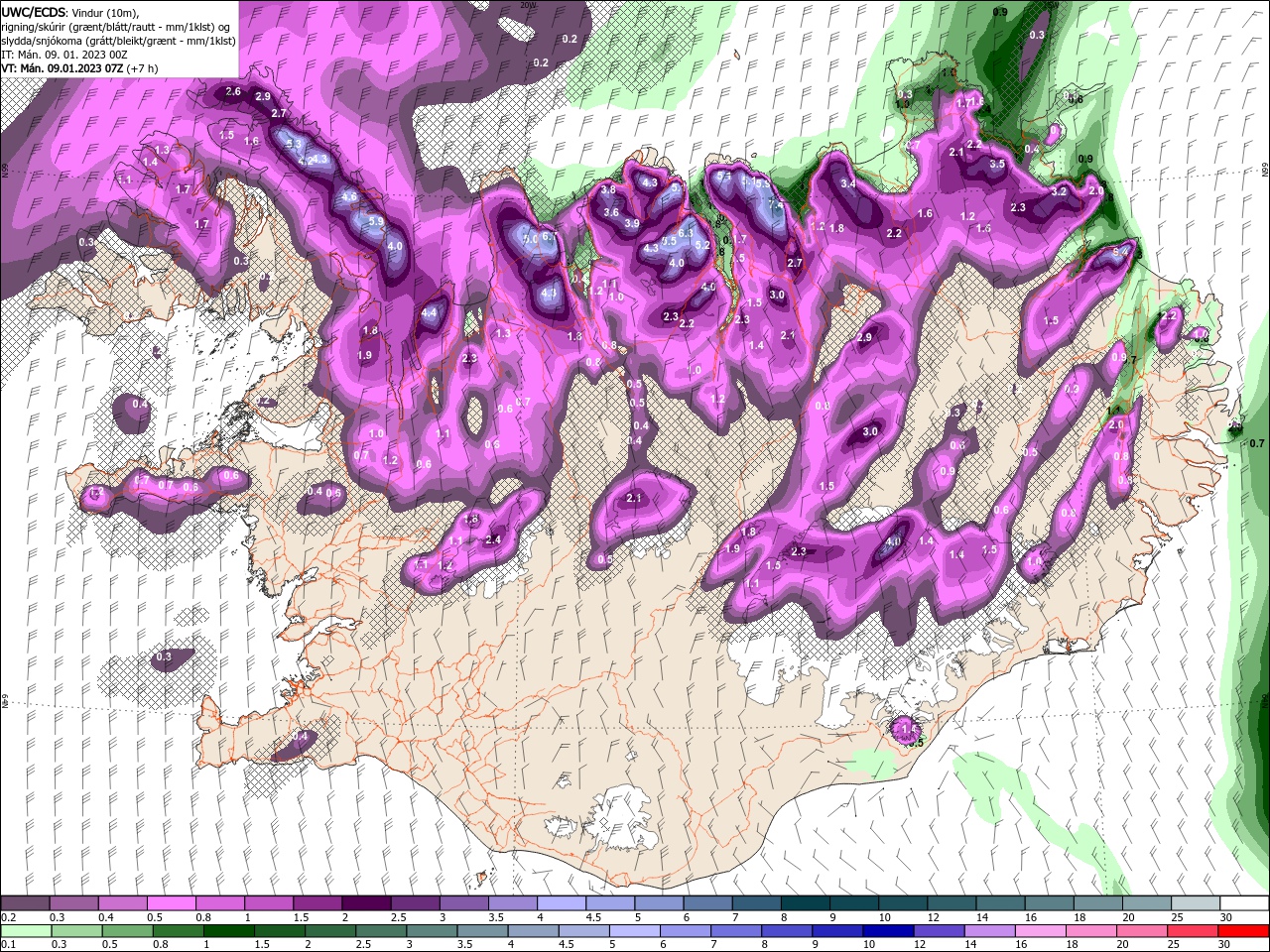Click the 2.4 precipitation value on the map
Screen dimensions: 1270x952
pyautogui.click(x=493, y=539)
